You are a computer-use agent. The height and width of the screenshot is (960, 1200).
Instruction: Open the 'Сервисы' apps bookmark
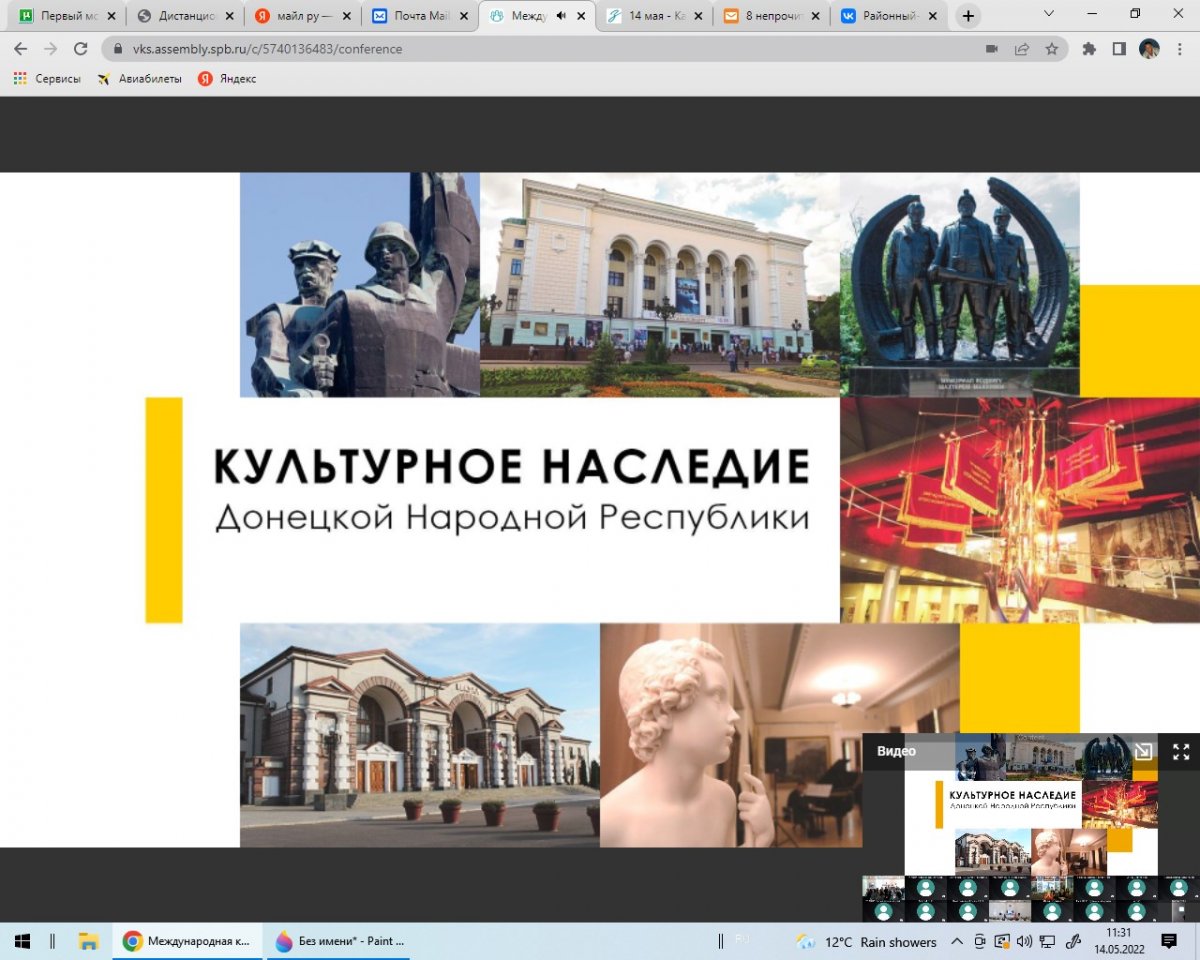[x=47, y=79]
